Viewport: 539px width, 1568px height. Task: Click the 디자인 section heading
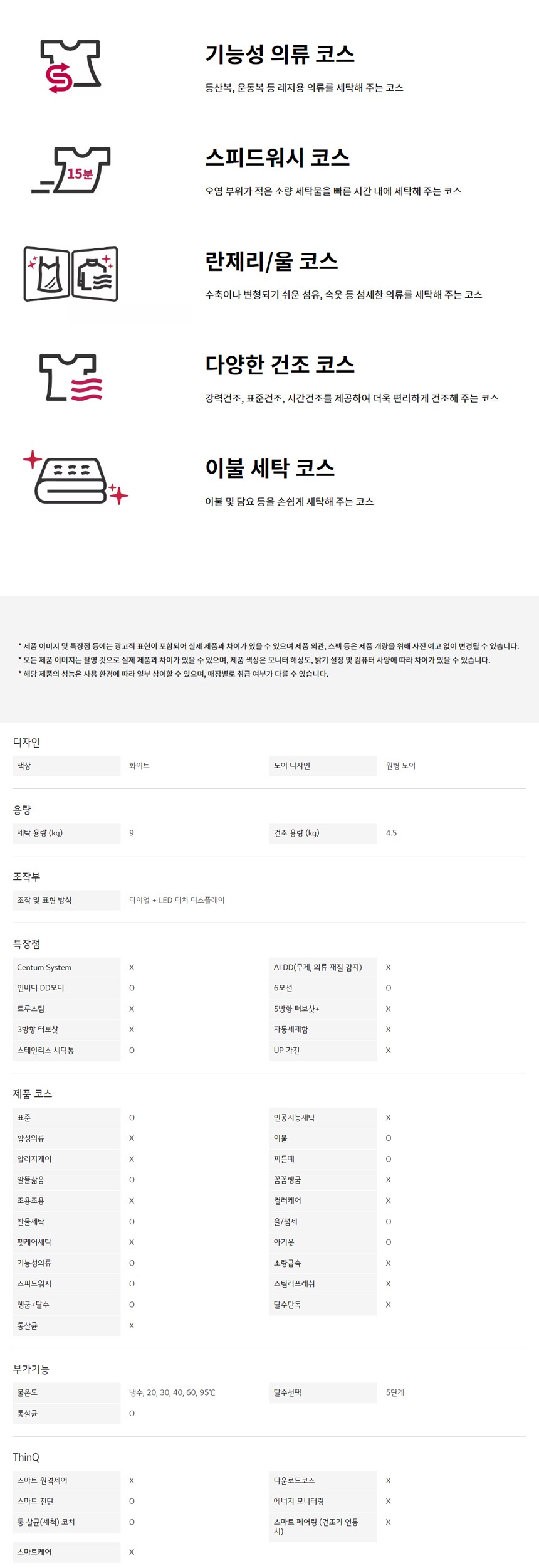pyautogui.click(x=26, y=742)
